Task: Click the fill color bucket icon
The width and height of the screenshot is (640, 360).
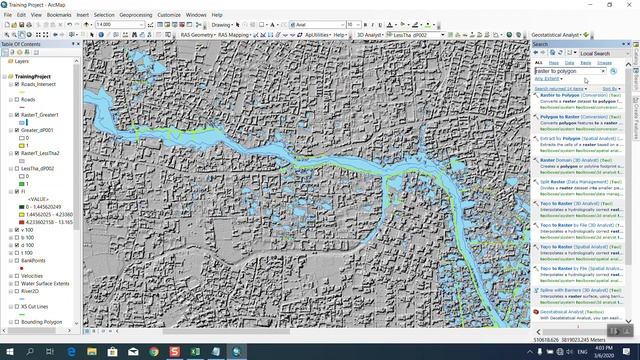Action: [x=402, y=25]
